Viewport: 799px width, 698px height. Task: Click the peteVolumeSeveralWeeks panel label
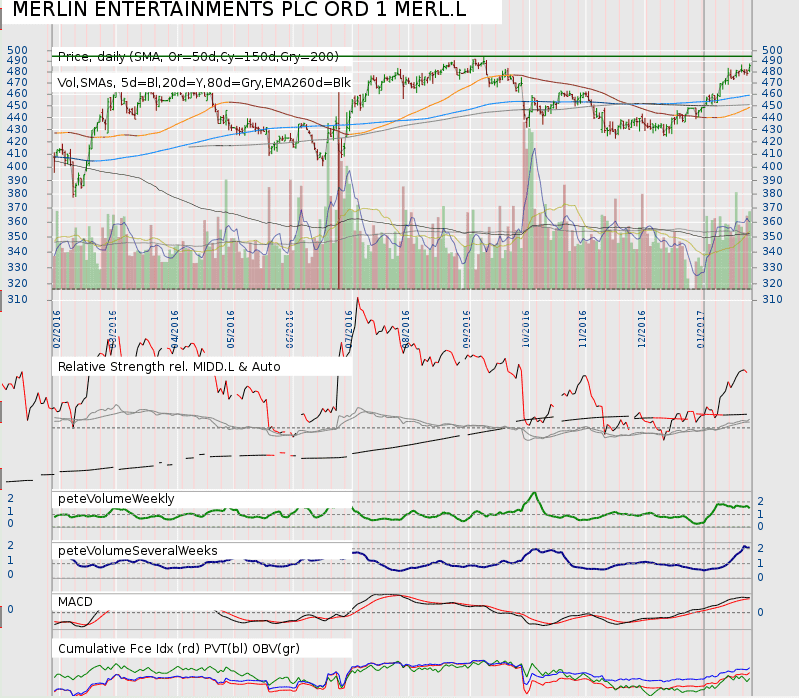[x=138, y=551]
